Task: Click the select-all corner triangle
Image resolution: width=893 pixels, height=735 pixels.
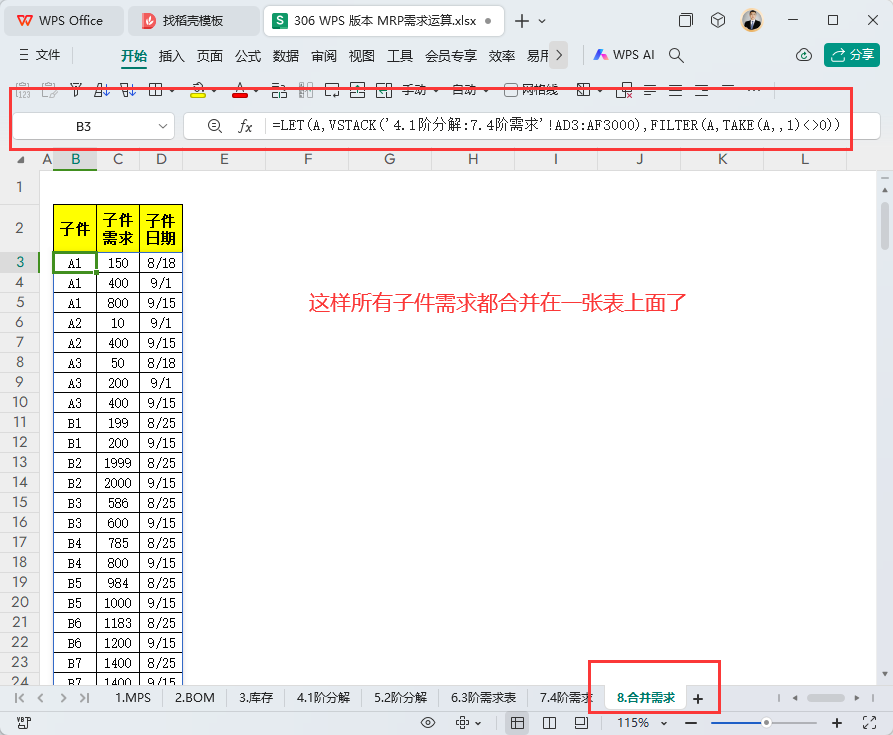Action: (21, 159)
